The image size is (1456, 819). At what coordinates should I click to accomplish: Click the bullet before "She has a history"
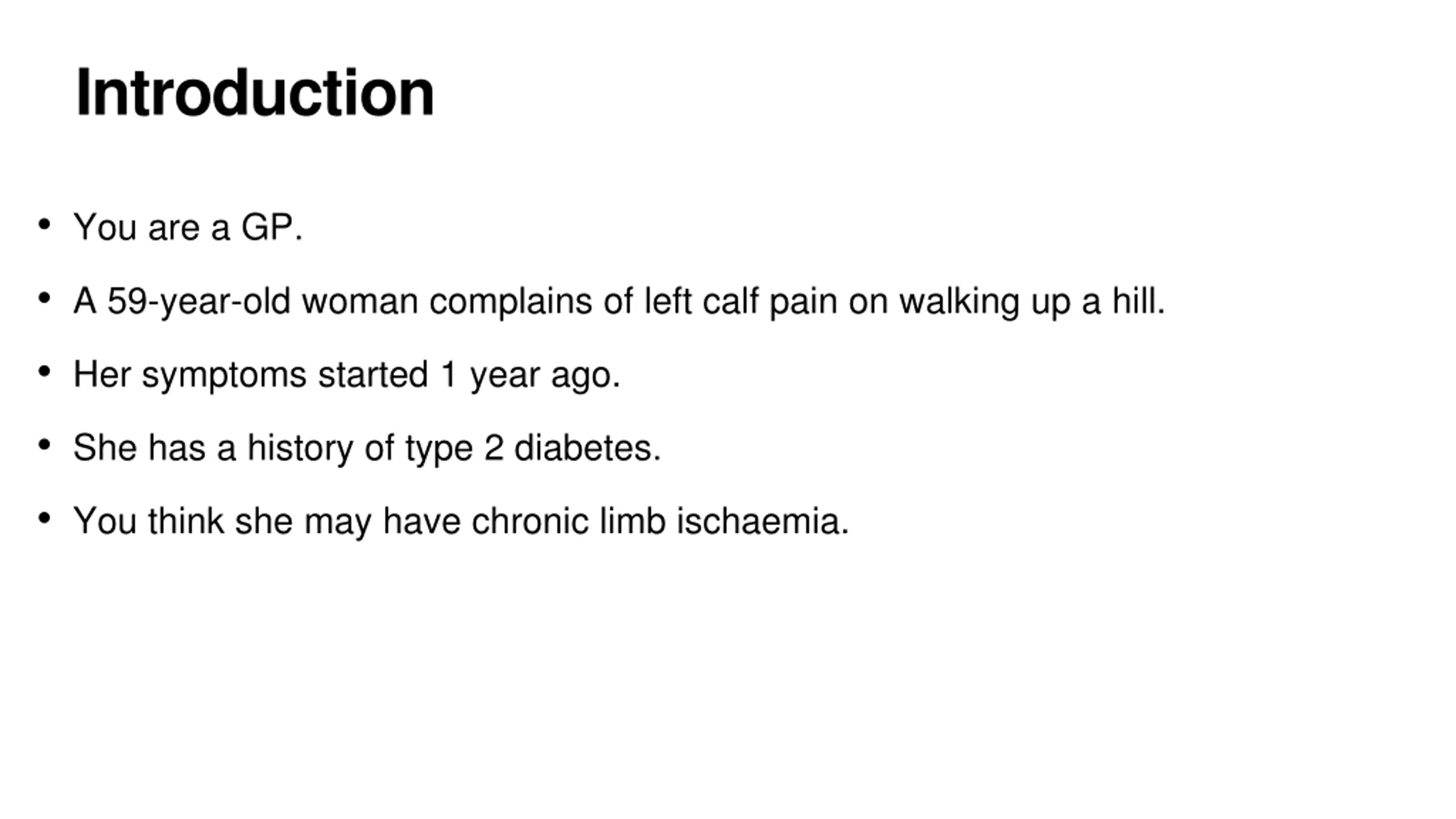pyautogui.click(x=44, y=445)
